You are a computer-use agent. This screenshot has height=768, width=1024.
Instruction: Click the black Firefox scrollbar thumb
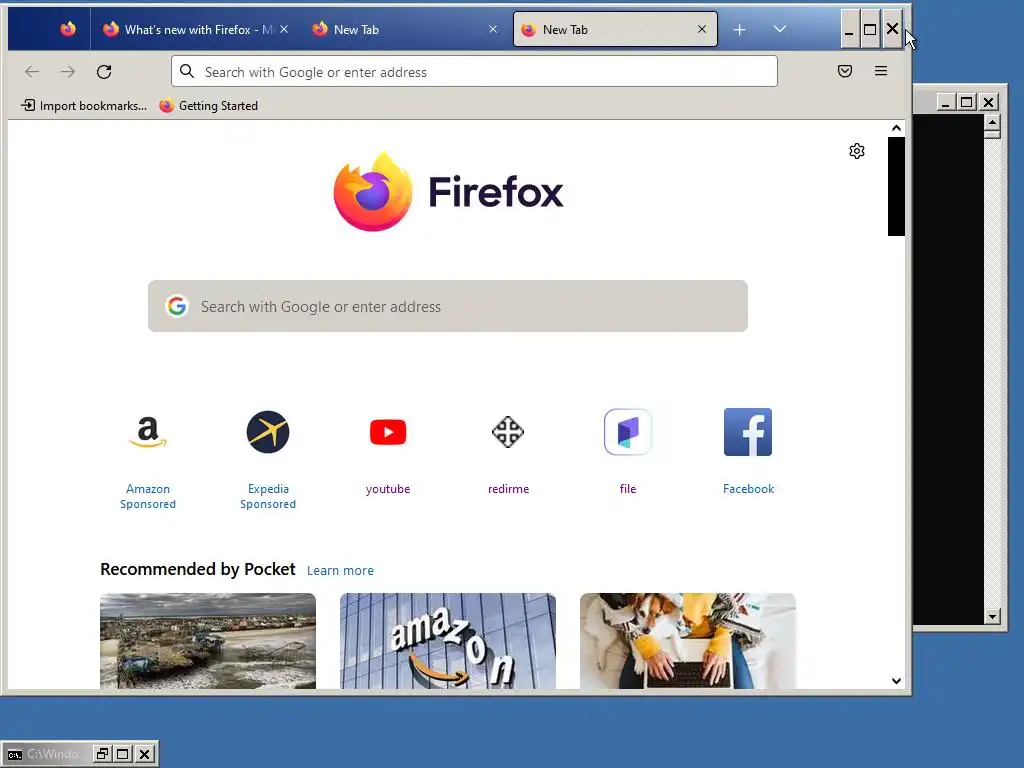tap(896, 186)
